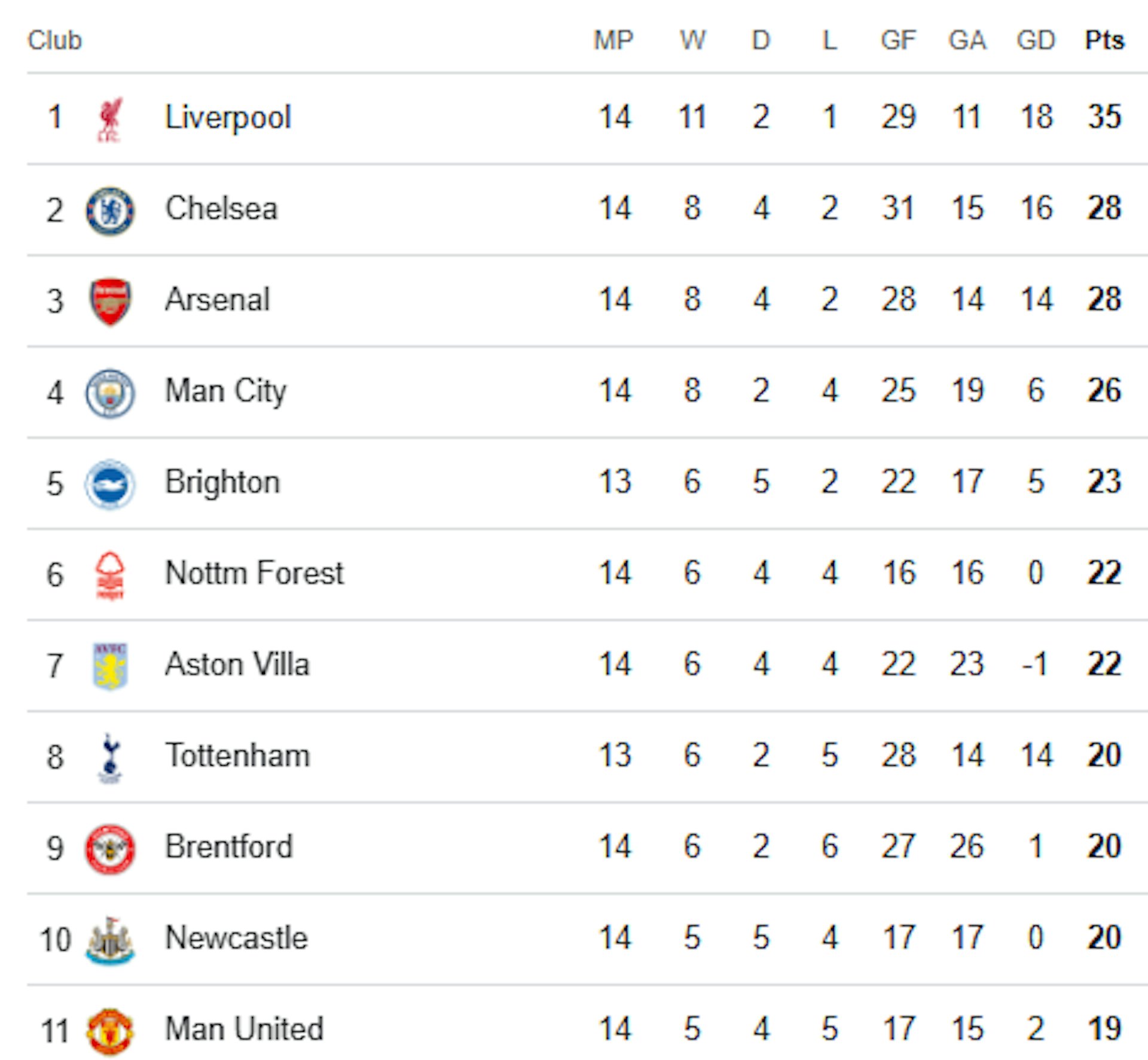Click the Tottenham cockerel logo

[x=110, y=757]
